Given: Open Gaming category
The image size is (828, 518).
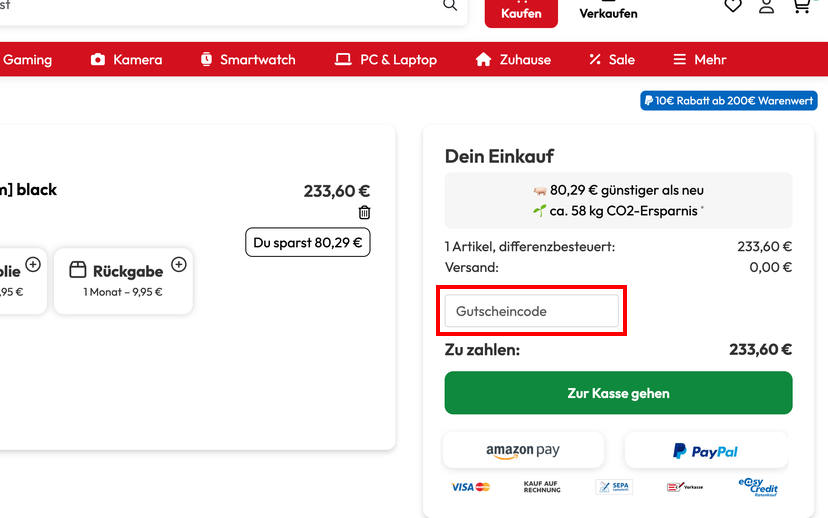Looking at the screenshot, I should pyautogui.click(x=27, y=60).
